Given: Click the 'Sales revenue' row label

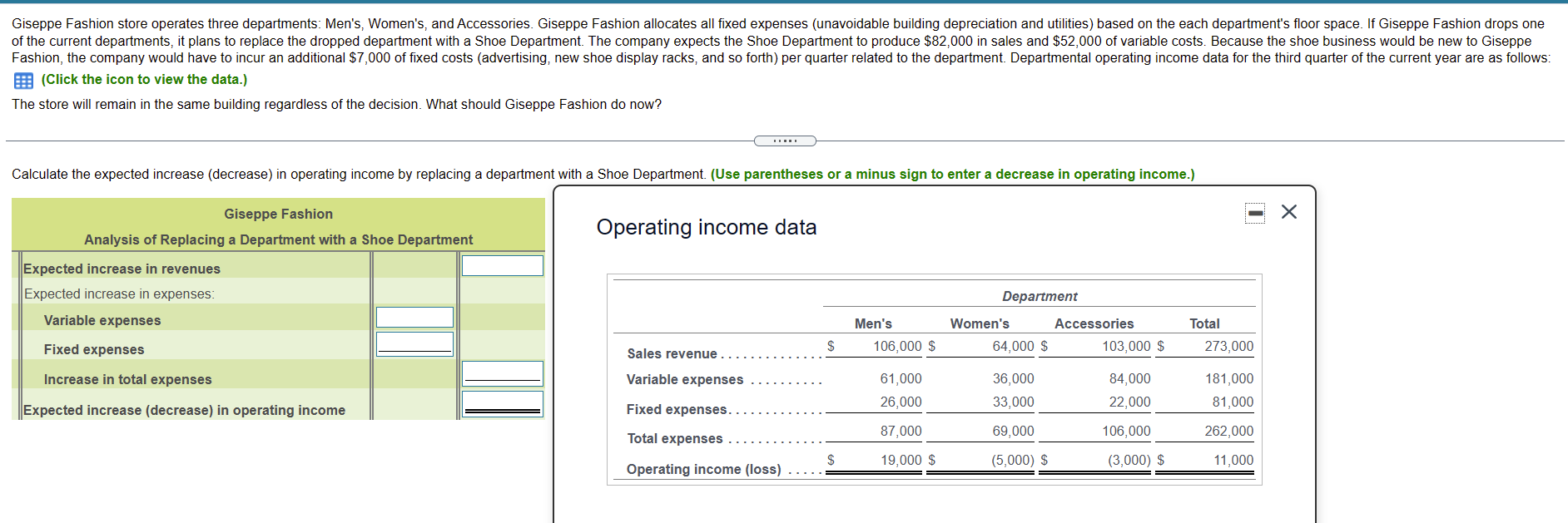Looking at the screenshot, I should coord(672,353).
